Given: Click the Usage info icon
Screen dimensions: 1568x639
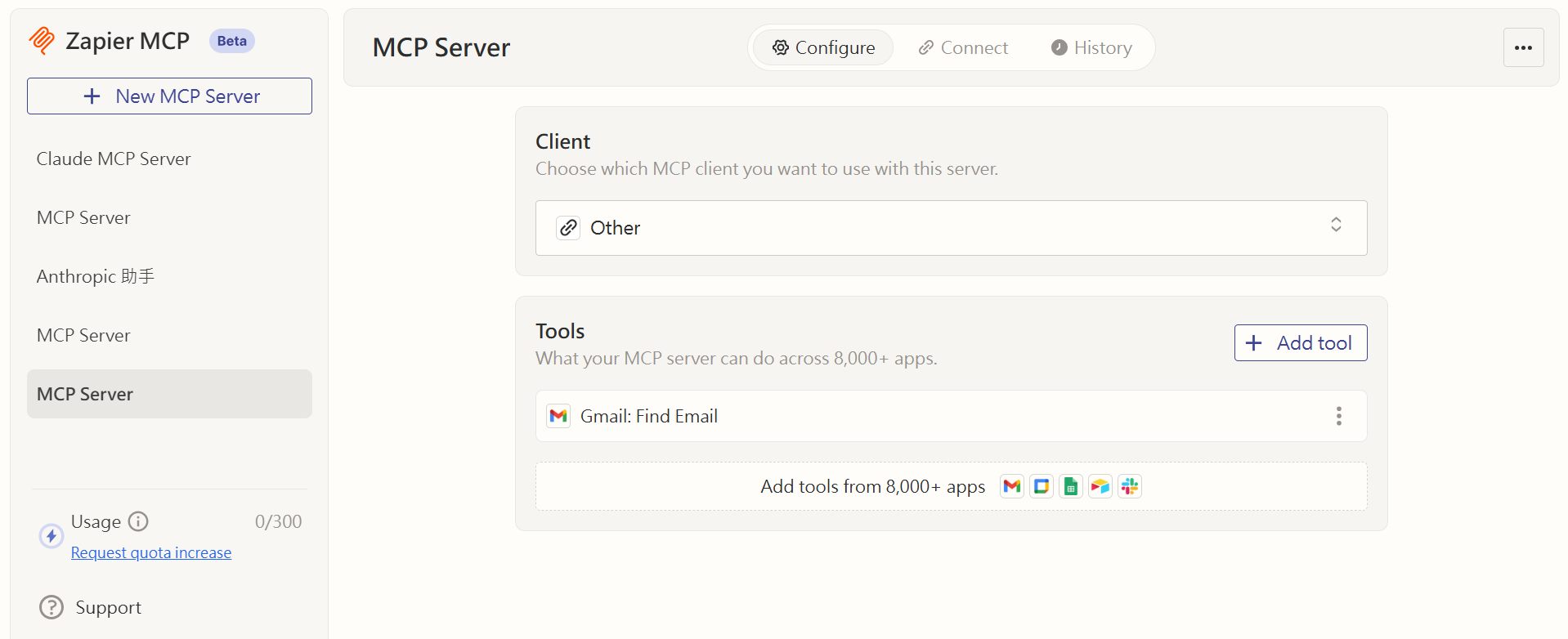Looking at the screenshot, I should pyautogui.click(x=139, y=521).
